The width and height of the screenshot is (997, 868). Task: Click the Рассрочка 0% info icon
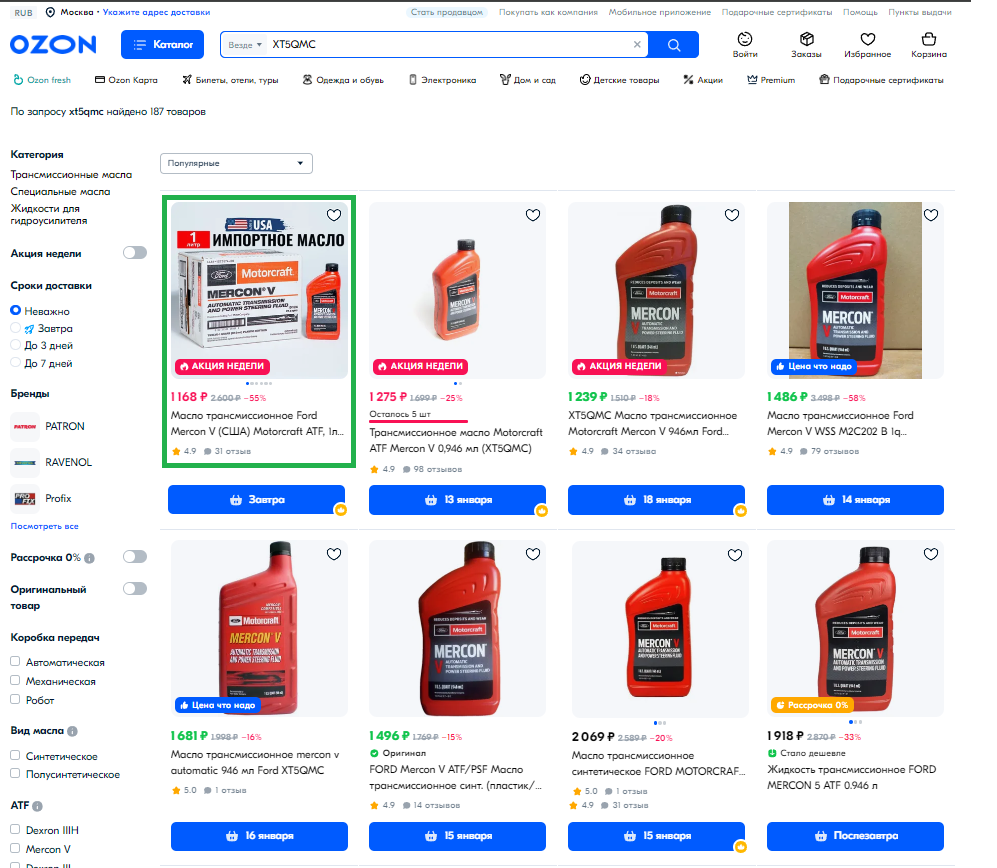[90, 558]
